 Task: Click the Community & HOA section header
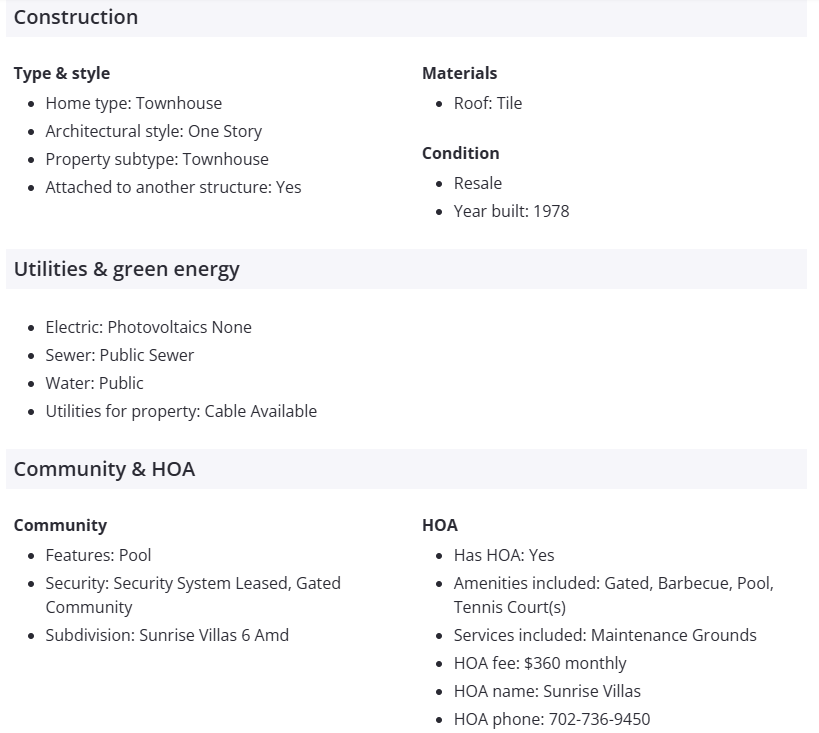[x=104, y=469]
